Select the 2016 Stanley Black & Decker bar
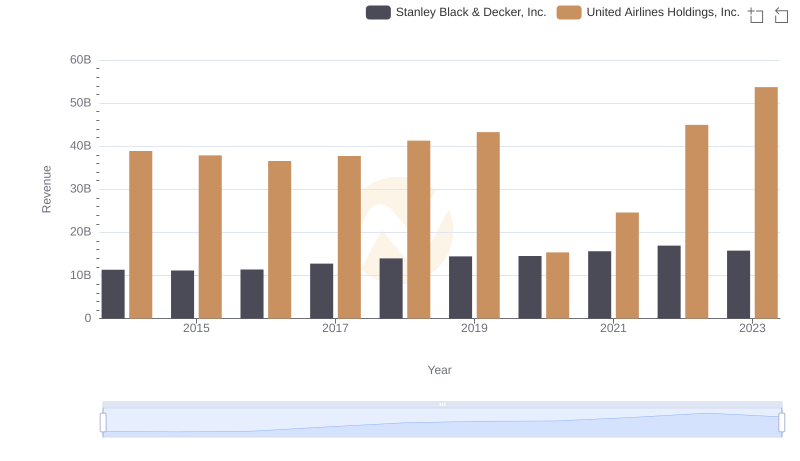The image size is (800, 461). [252, 294]
